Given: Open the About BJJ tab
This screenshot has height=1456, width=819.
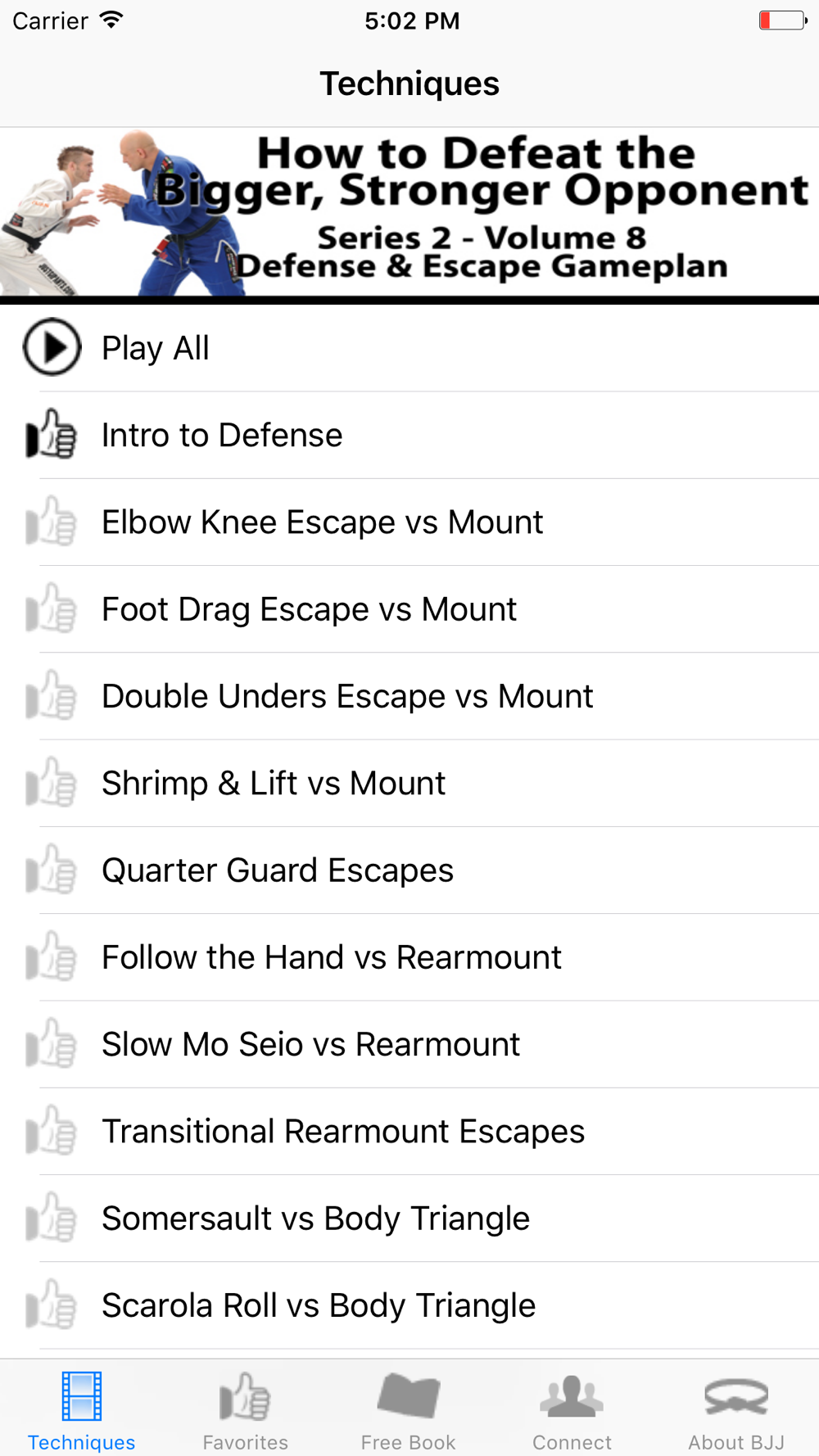Looking at the screenshot, I should (x=736, y=1411).
